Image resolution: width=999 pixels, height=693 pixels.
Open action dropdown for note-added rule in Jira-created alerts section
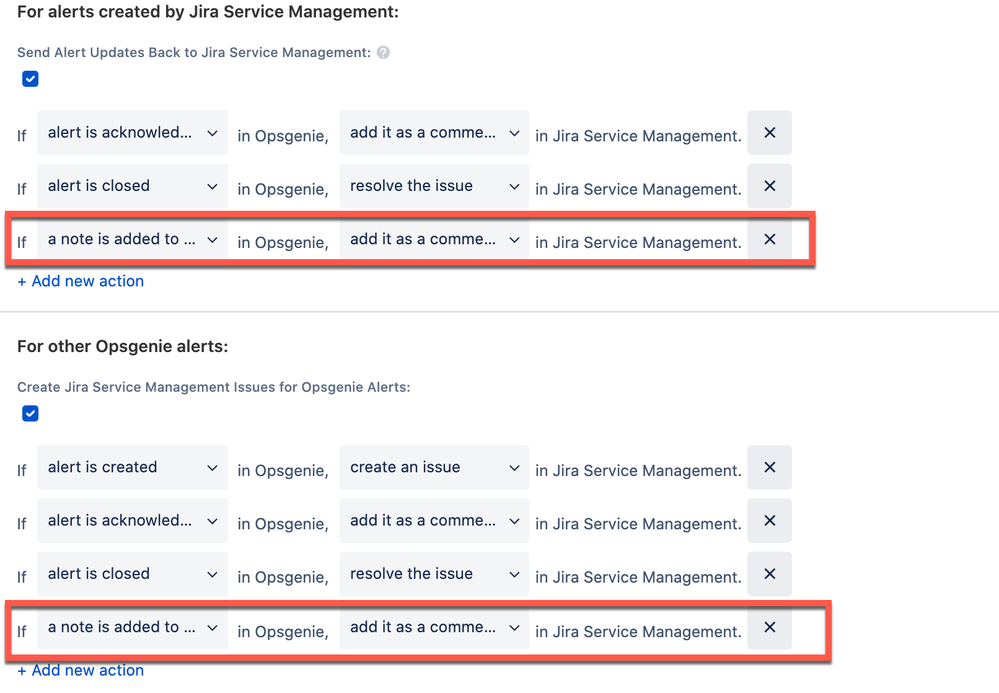(x=435, y=239)
